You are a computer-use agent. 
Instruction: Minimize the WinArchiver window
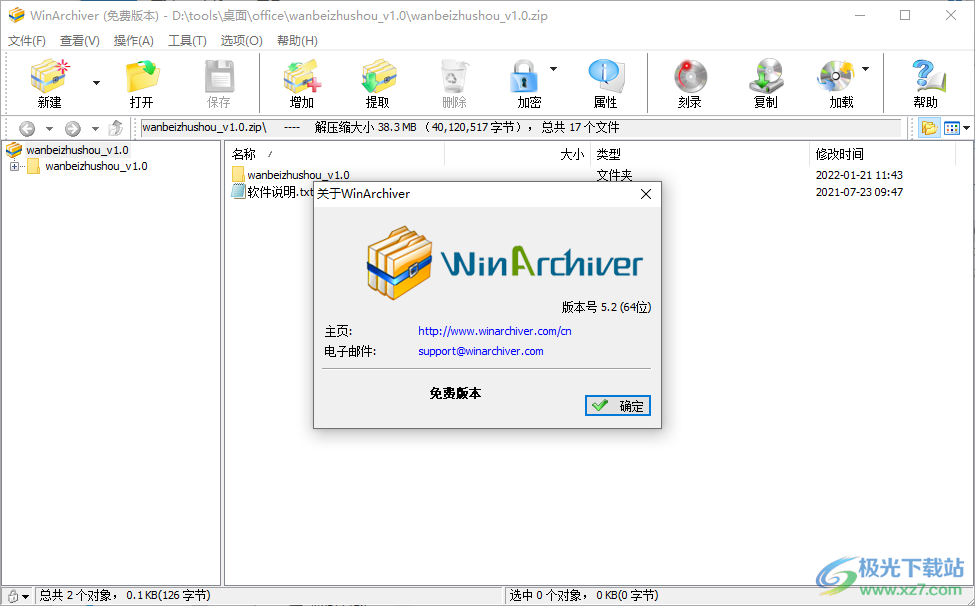[859, 15]
